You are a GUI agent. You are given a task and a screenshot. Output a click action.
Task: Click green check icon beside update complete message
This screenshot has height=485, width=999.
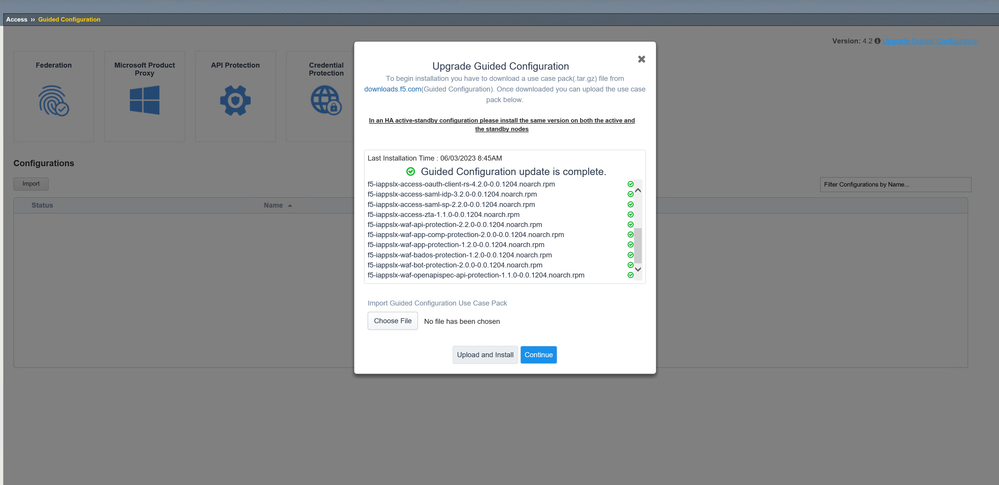coord(411,171)
